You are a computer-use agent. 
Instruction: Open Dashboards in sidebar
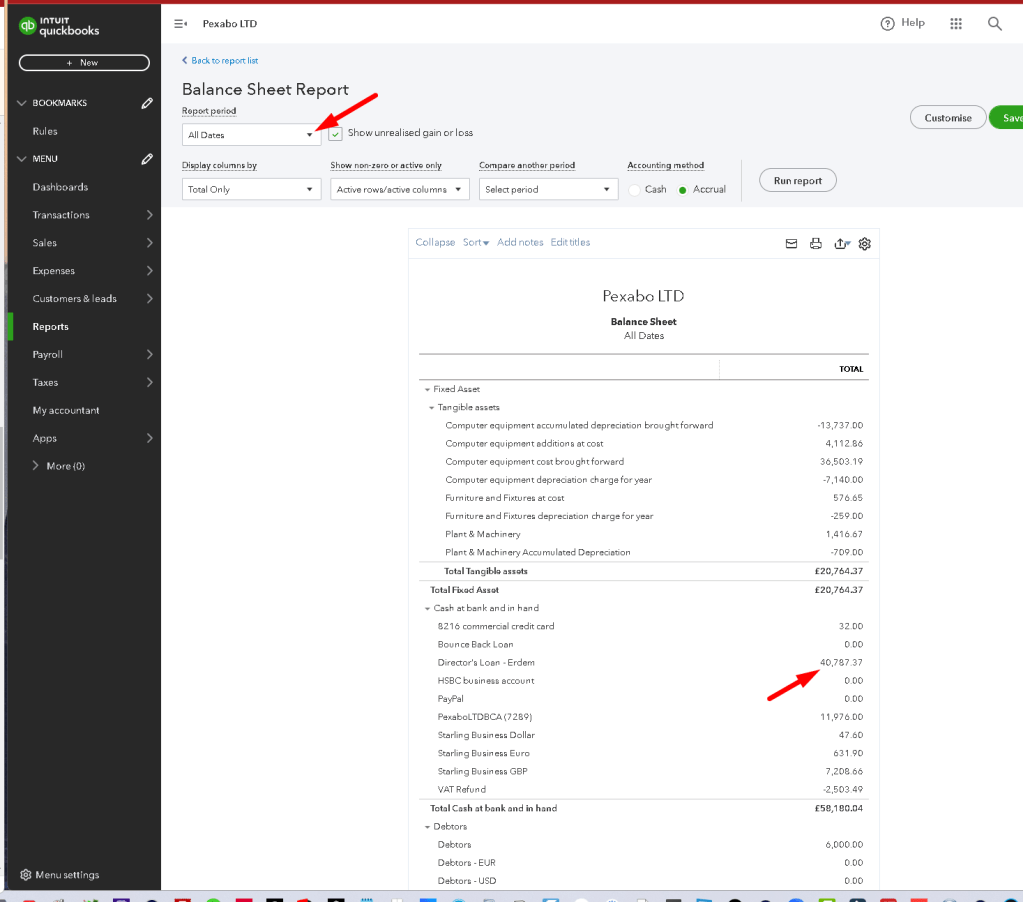tap(60, 187)
